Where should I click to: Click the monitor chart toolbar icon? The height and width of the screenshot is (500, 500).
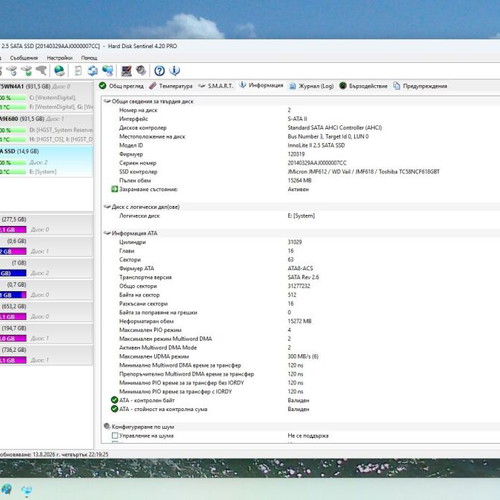click(126, 71)
